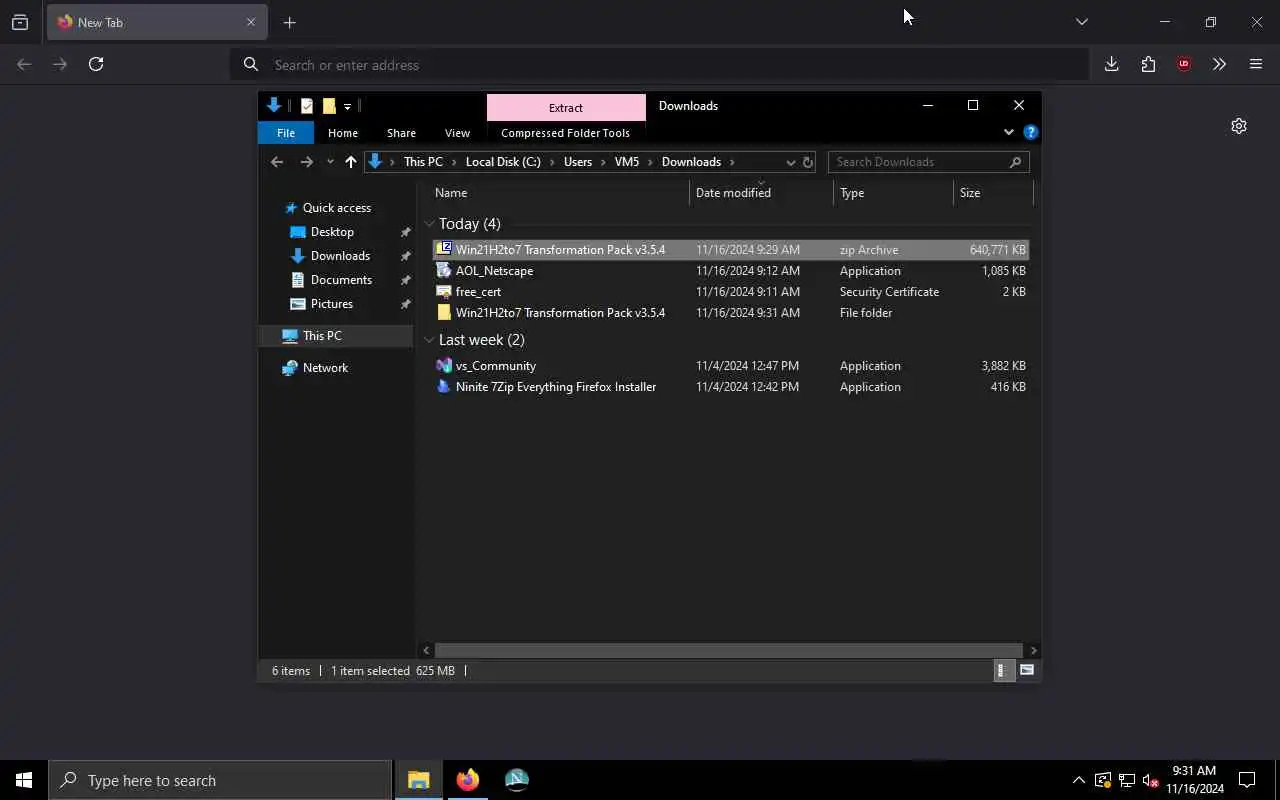Select the free_cert certificate icon
The height and width of the screenshot is (800, 1280).
click(x=444, y=291)
